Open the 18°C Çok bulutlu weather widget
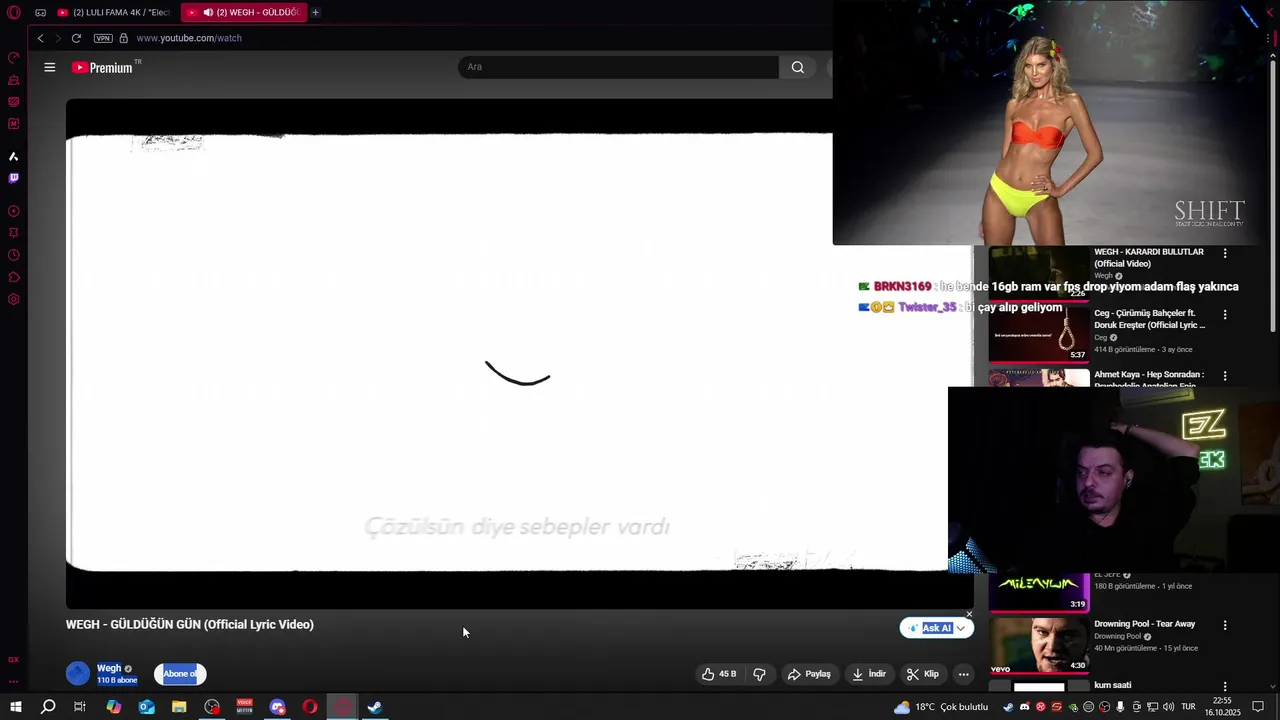Image resolution: width=1280 pixels, height=720 pixels. tap(941, 707)
